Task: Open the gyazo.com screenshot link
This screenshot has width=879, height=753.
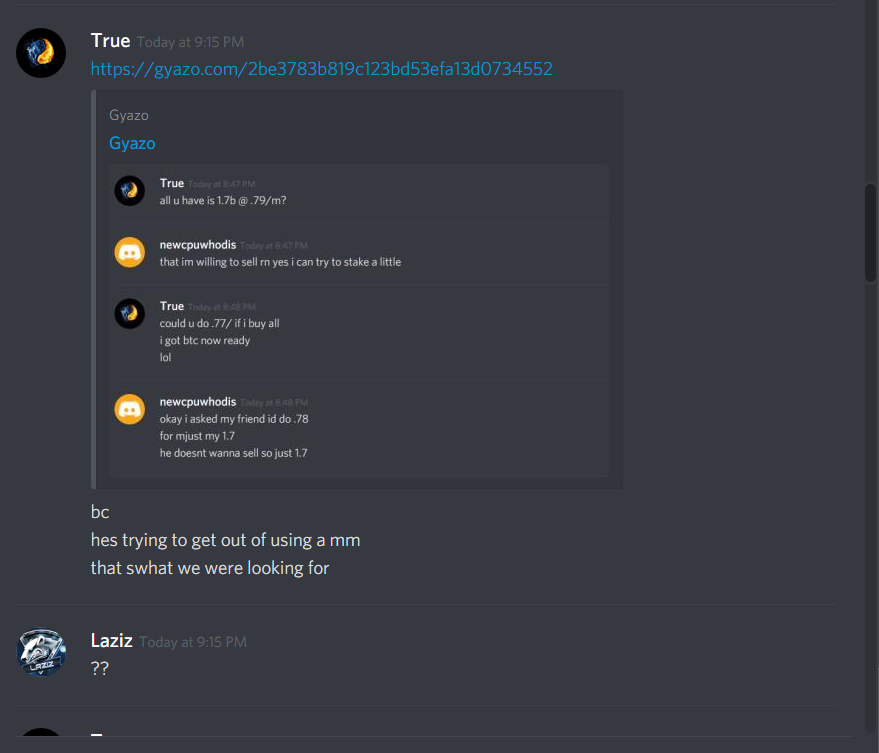Action: pyautogui.click(x=321, y=68)
